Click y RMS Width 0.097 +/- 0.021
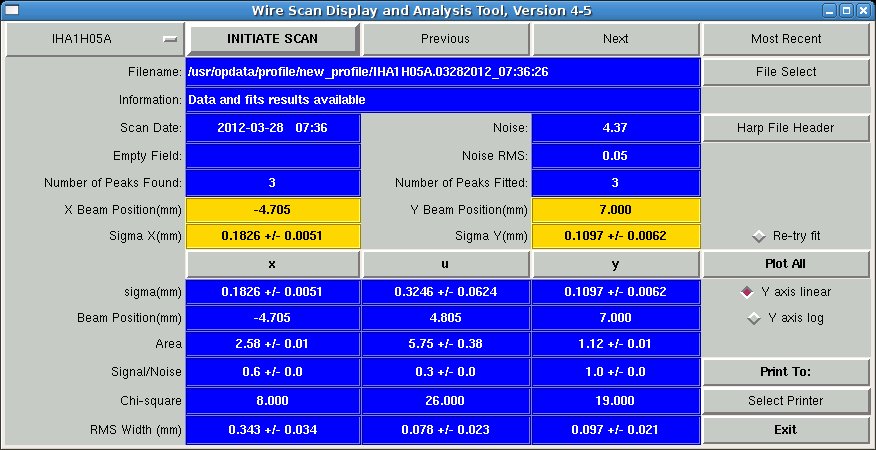 click(616, 430)
